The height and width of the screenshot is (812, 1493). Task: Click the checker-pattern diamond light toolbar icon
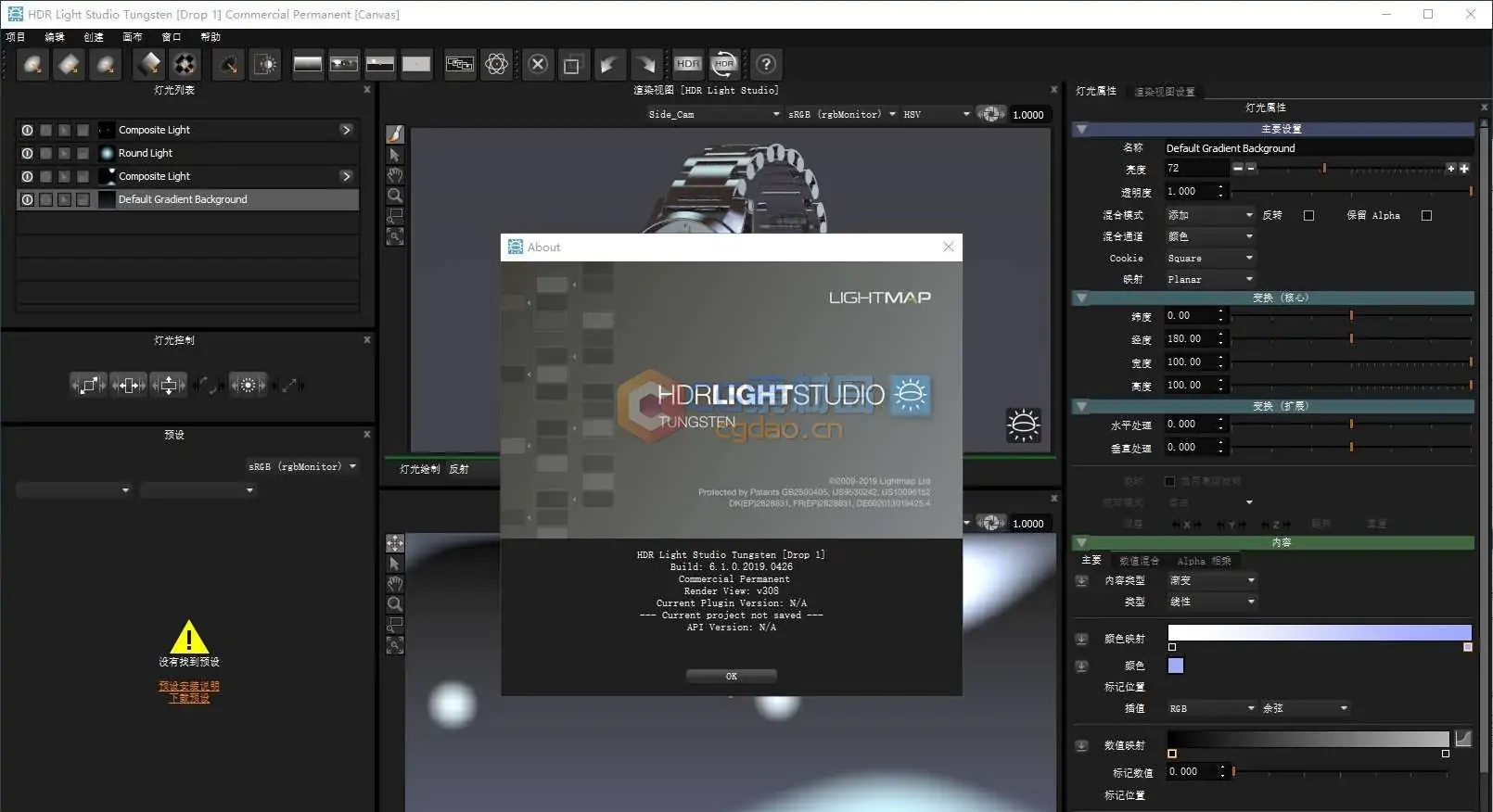(185, 64)
